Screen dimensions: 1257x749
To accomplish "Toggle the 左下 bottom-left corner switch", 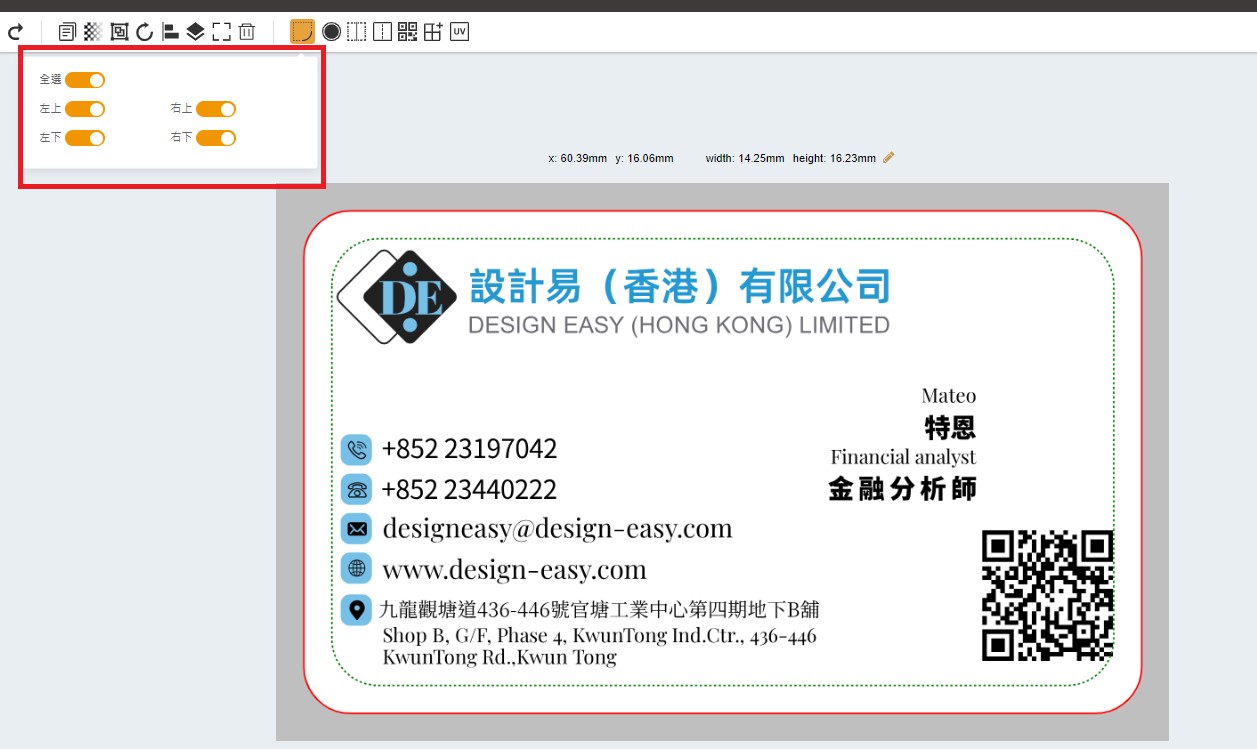I will pyautogui.click(x=85, y=138).
